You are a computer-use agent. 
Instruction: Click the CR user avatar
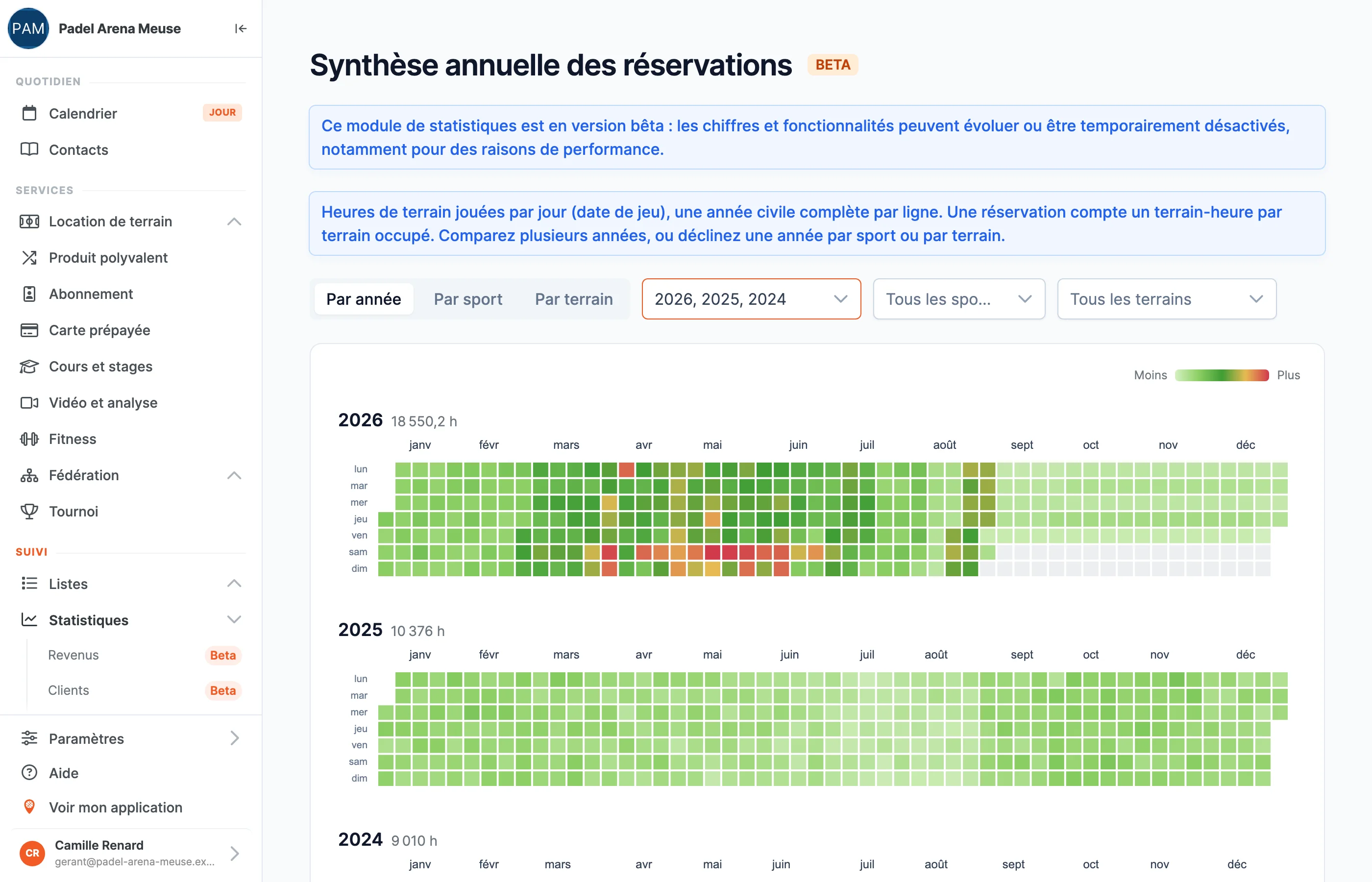pyautogui.click(x=32, y=854)
